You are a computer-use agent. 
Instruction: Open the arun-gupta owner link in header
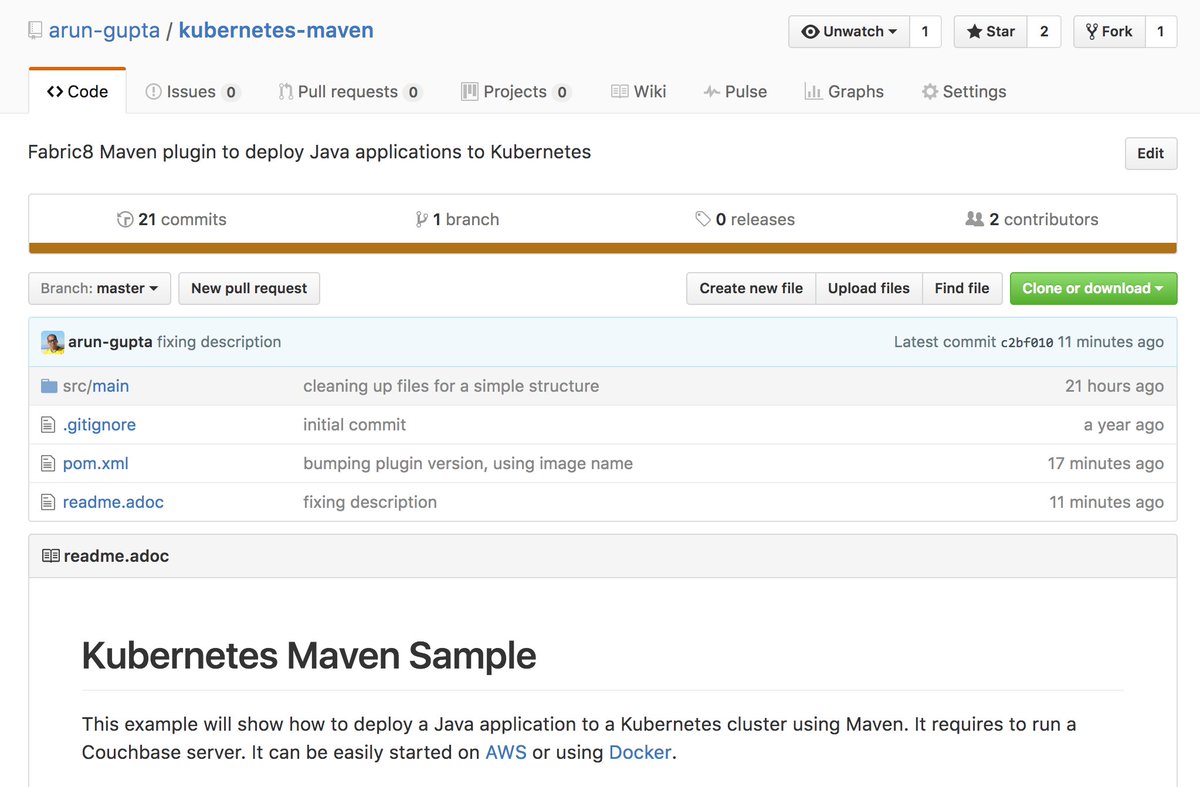pyautogui.click(x=104, y=31)
